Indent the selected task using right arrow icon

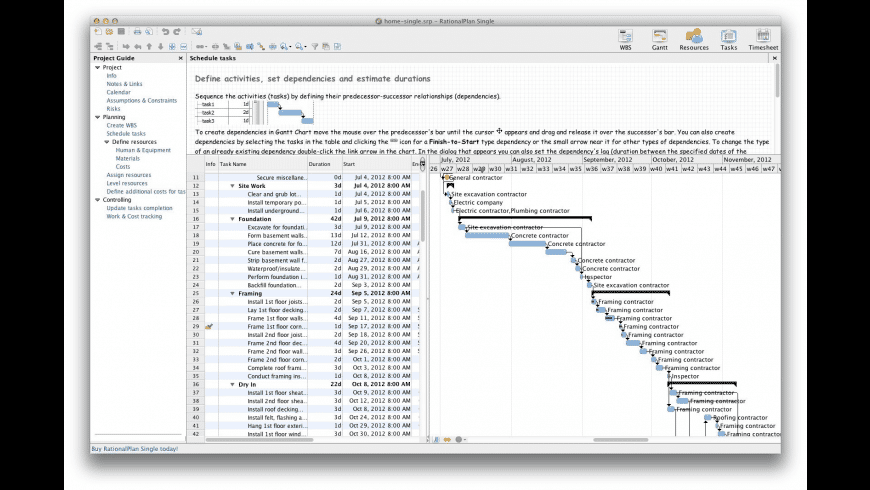126,47
